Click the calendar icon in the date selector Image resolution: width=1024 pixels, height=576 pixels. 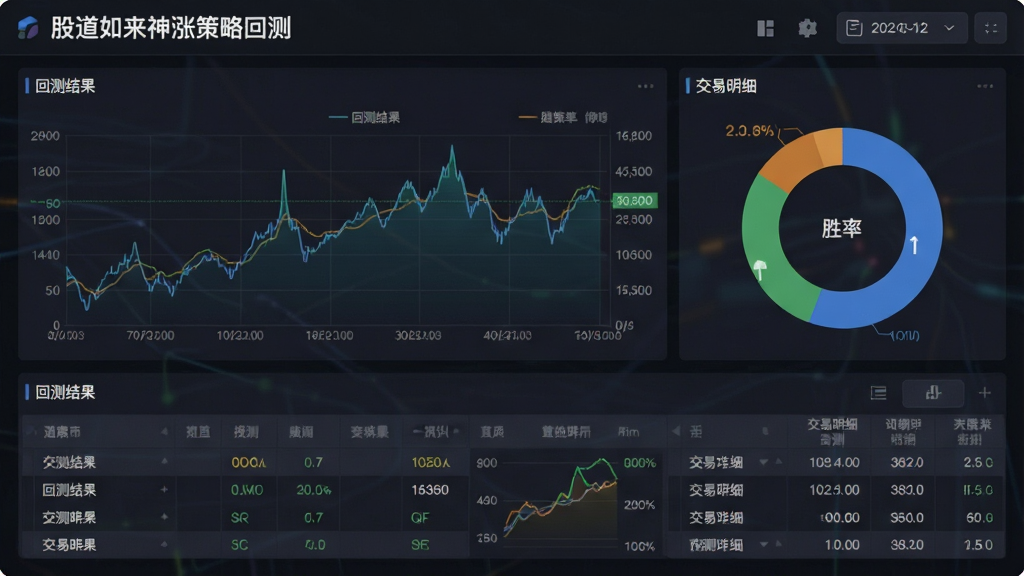[854, 28]
